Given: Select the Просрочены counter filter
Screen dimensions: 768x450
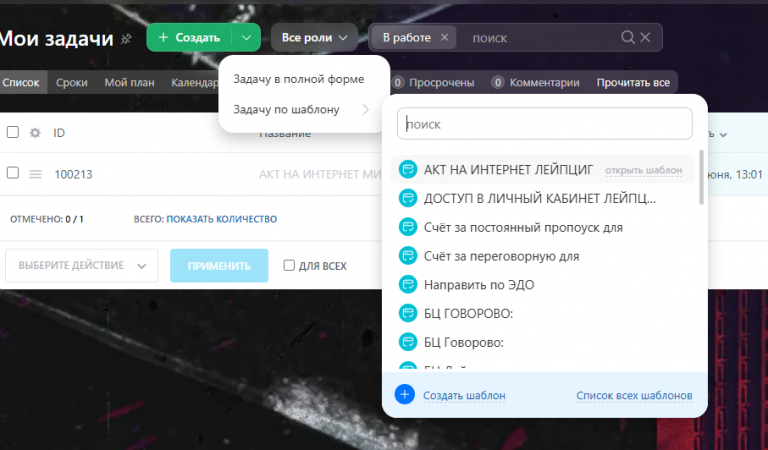Looking at the screenshot, I should click(433, 82).
